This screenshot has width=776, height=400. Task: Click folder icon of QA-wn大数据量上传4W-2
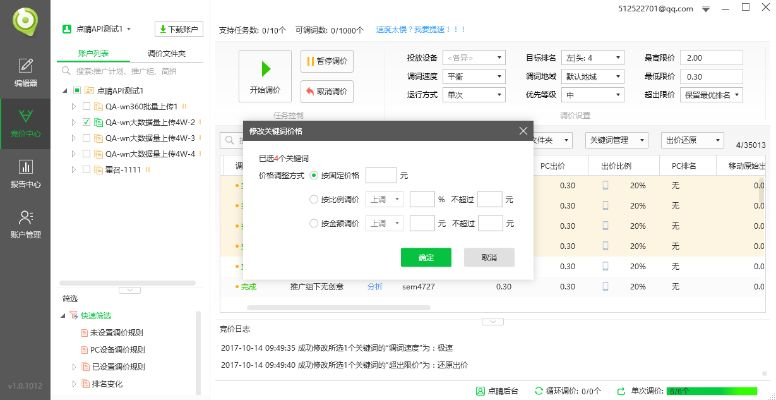98,122
